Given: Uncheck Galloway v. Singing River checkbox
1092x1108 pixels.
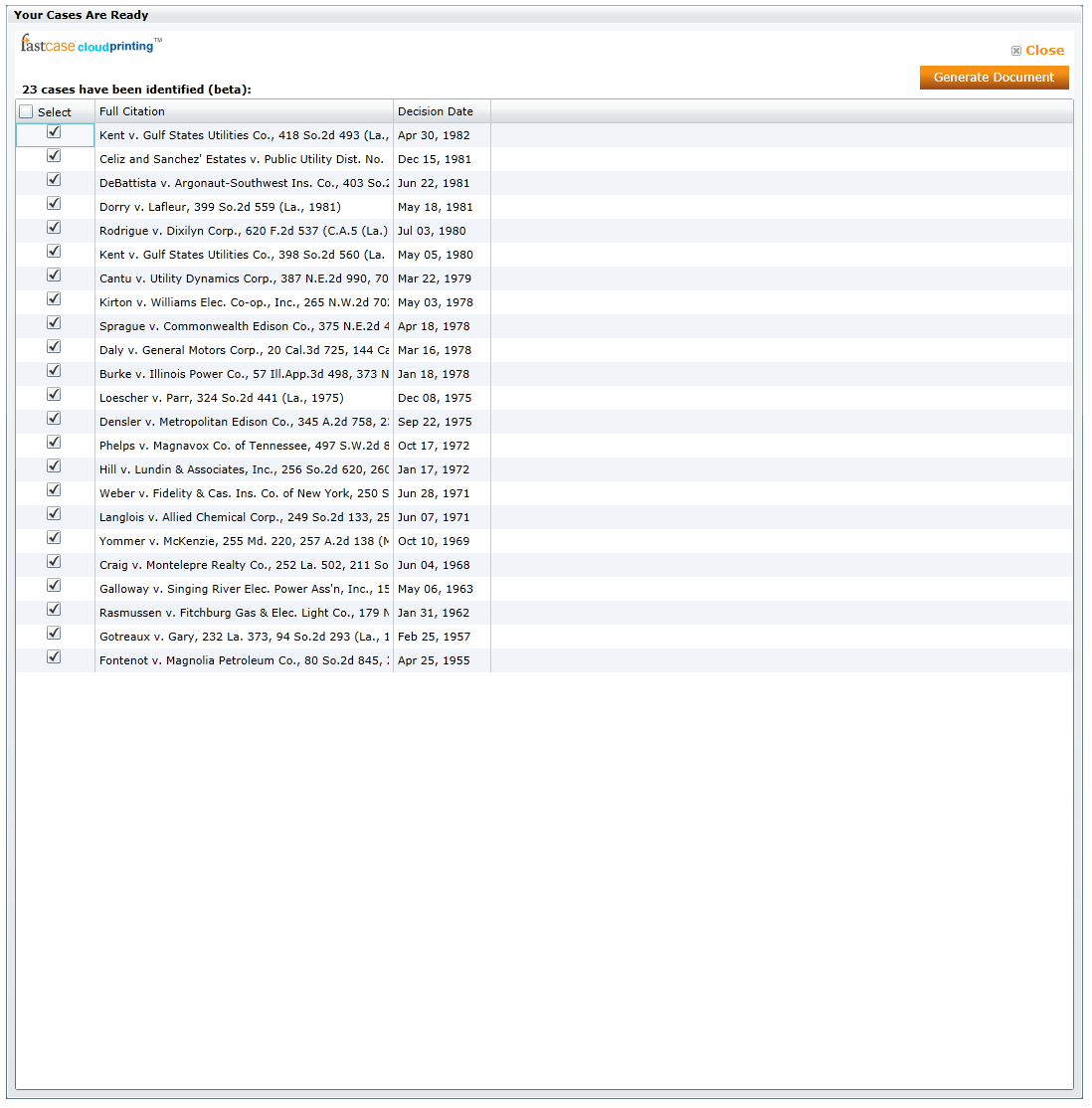Looking at the screenshot, I should (x=54, y=586).
